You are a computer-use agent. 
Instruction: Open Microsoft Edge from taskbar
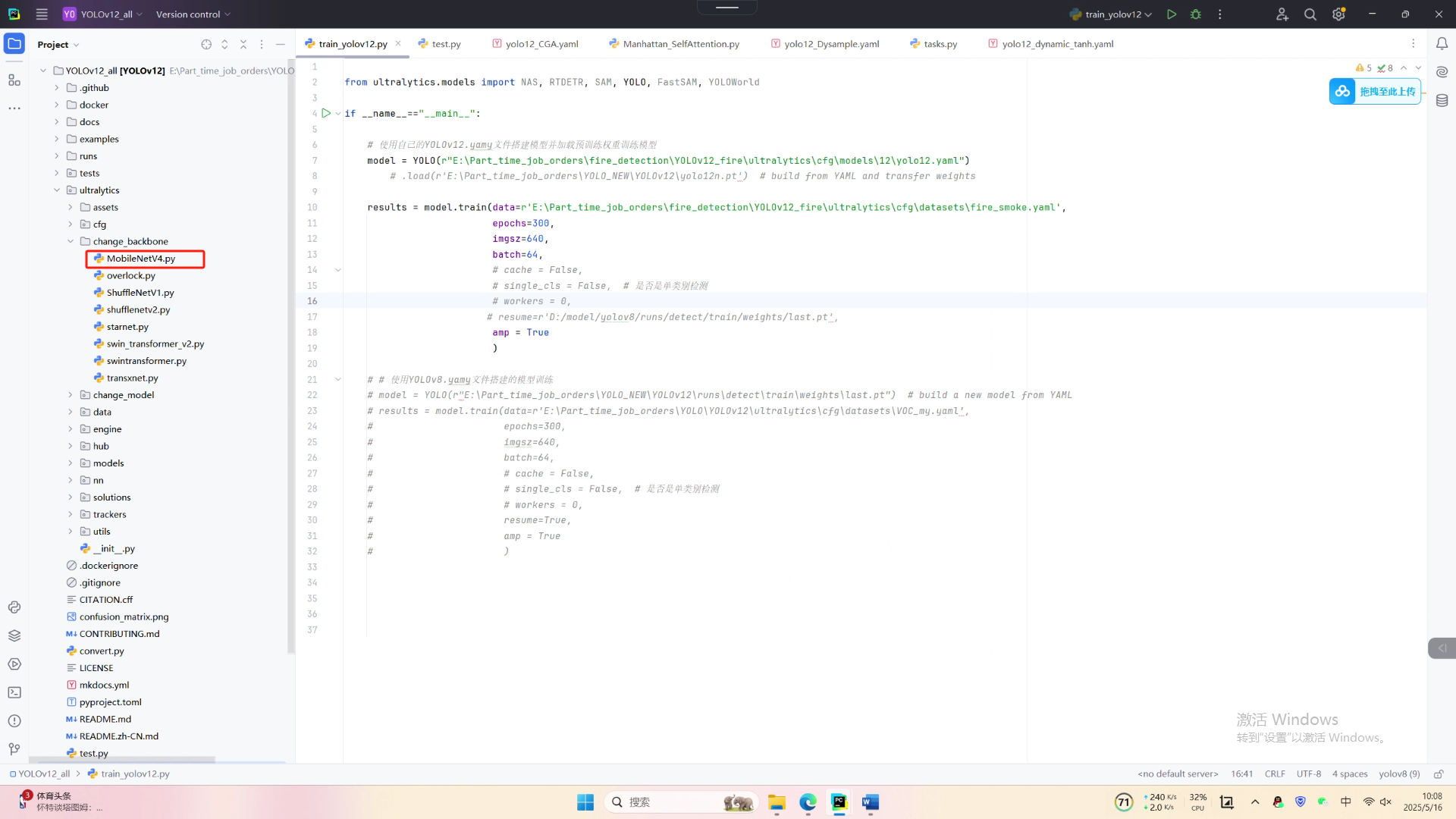pyautogui.click(x=808, y=802)
